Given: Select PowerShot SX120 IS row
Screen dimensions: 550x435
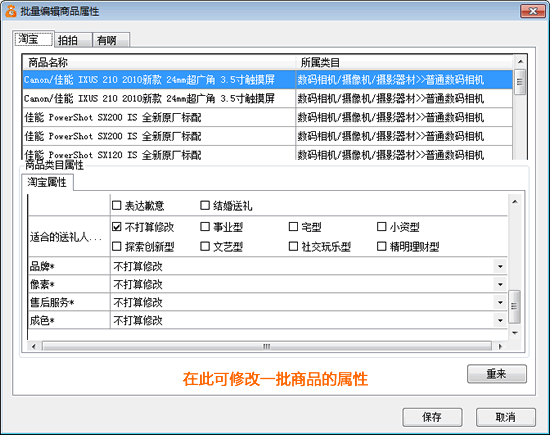Looking at the screenshot, I should [159, 154].
